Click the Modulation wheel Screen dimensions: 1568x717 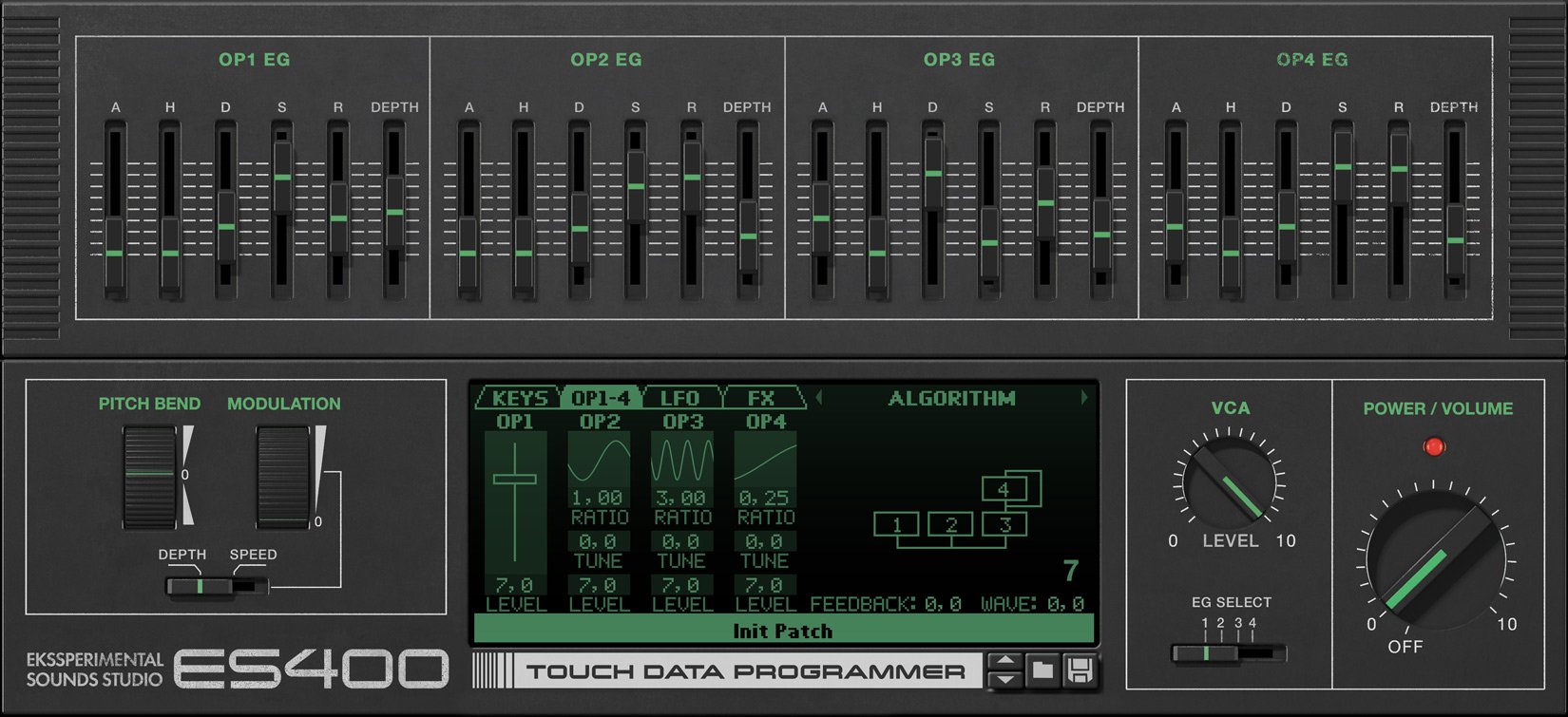click(282, 476)
